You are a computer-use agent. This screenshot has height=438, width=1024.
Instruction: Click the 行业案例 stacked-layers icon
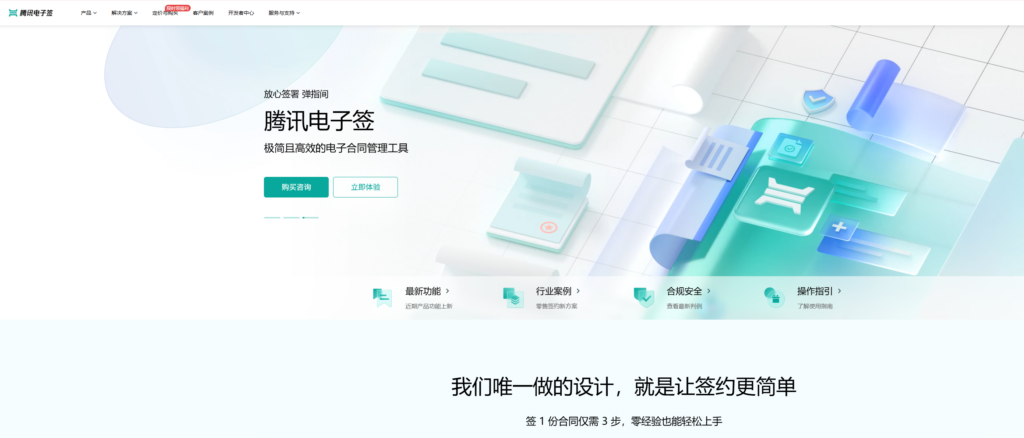(x=513, y=297)
